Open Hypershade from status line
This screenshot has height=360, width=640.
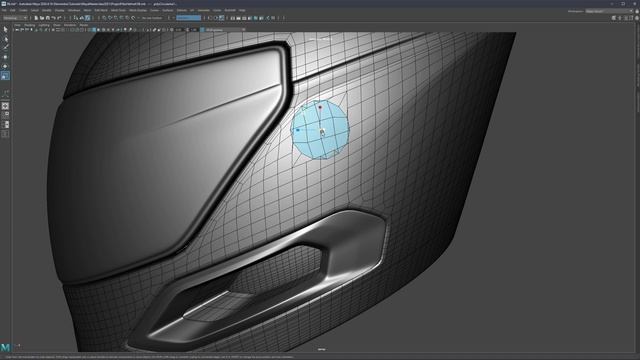(256, 18)
